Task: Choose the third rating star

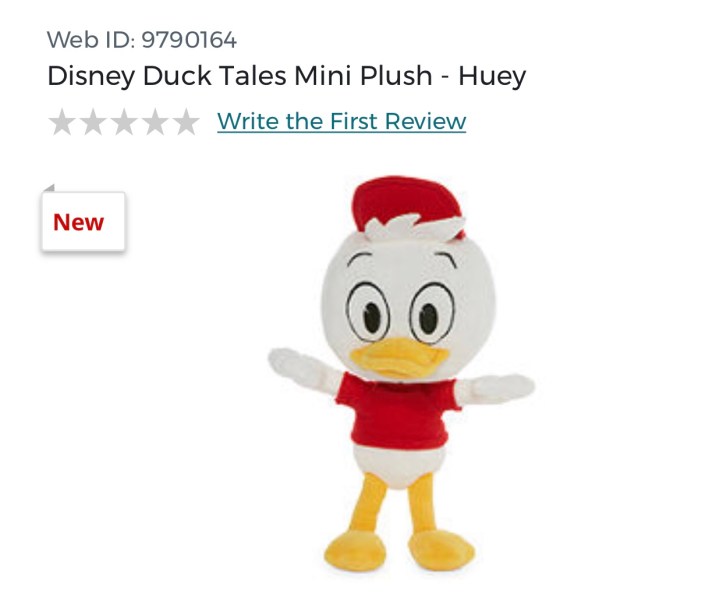Action: (x=124, y=122)
